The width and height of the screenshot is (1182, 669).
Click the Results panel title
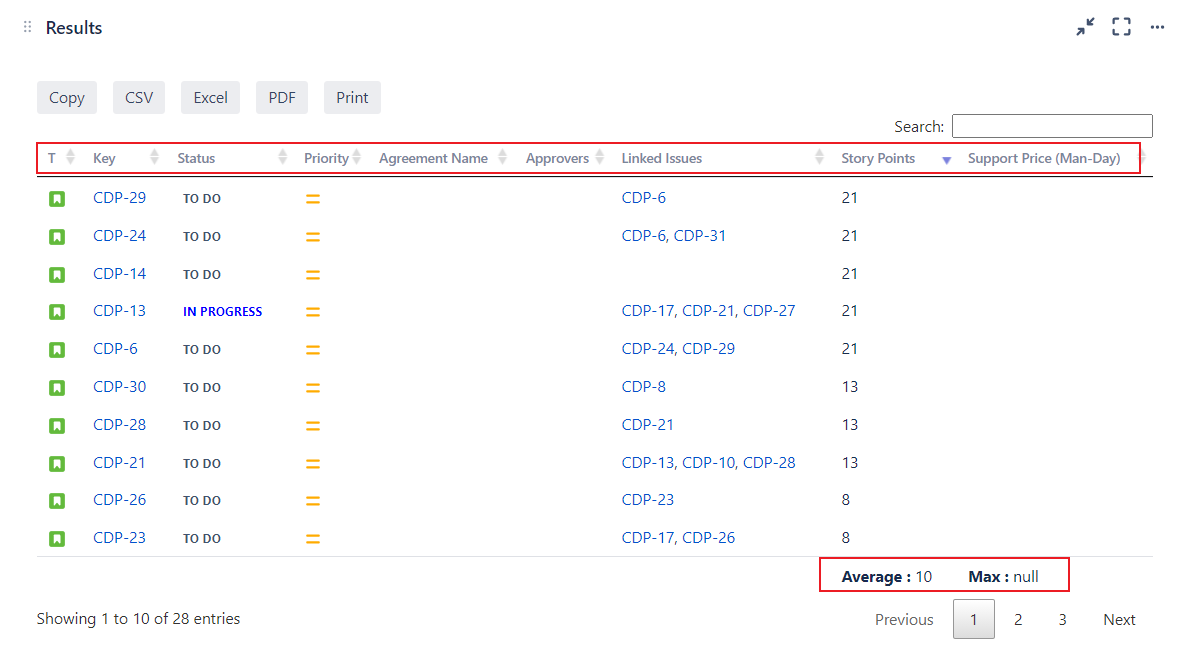74,28
